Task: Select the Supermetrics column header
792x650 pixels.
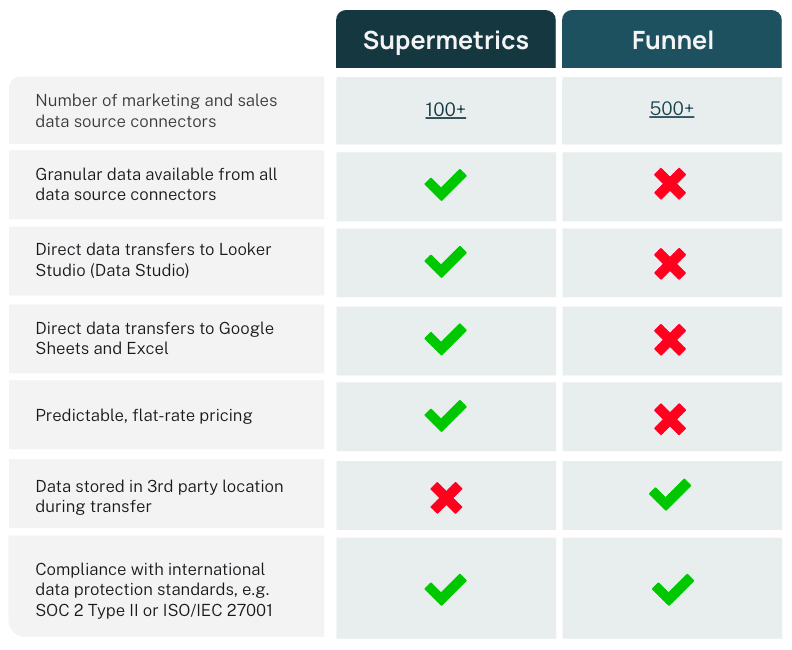Action: tap(446, 40)
